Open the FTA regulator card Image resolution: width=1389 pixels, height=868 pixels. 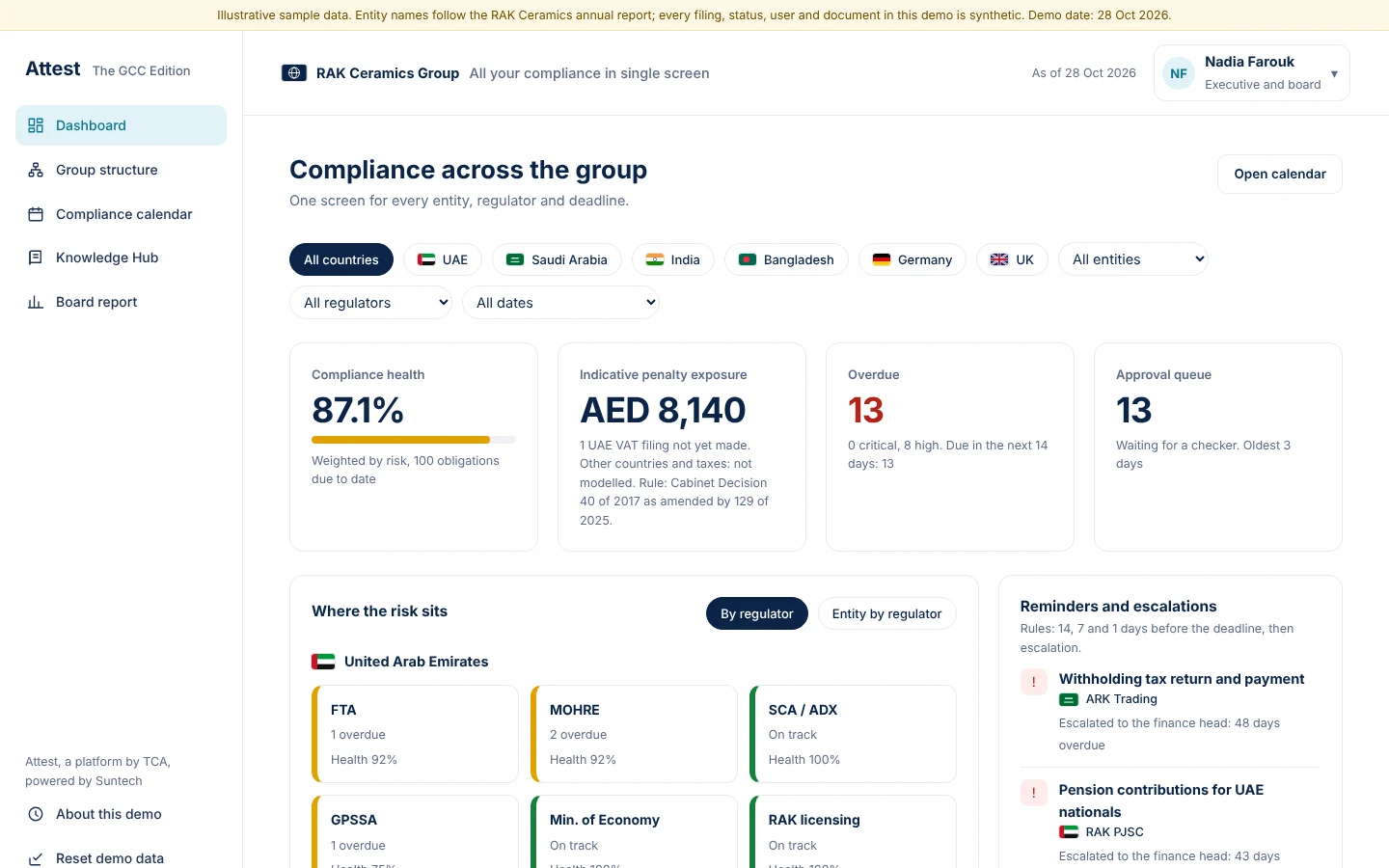pyautogui.click(x=415, y=734)
